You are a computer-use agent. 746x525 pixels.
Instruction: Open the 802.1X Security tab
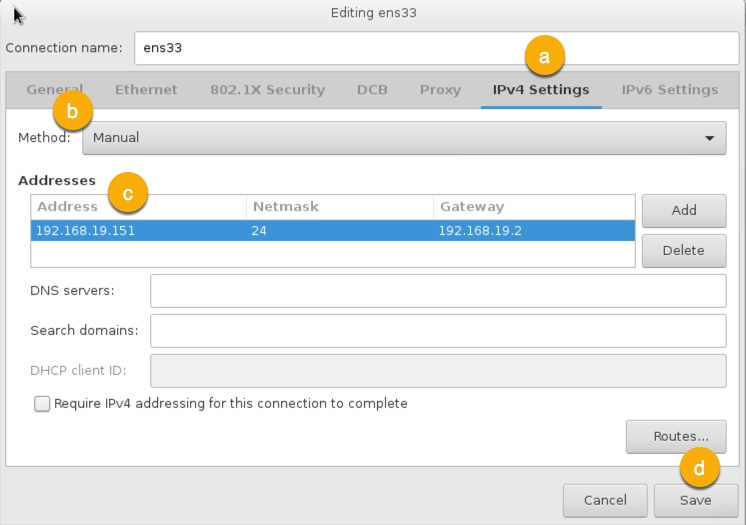coord(267,90)
